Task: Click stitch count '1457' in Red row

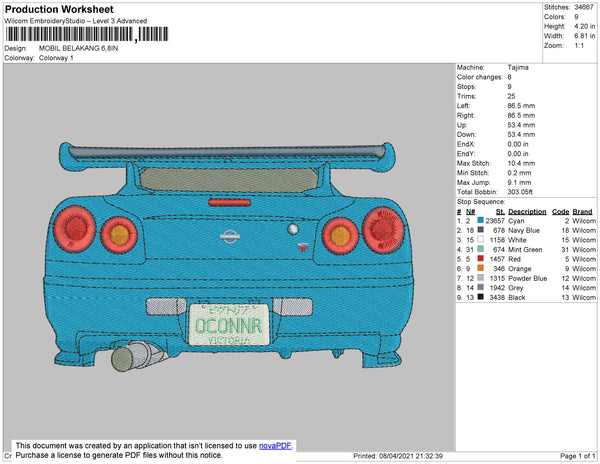Action: pyautogui.click(x=497, y=259)
